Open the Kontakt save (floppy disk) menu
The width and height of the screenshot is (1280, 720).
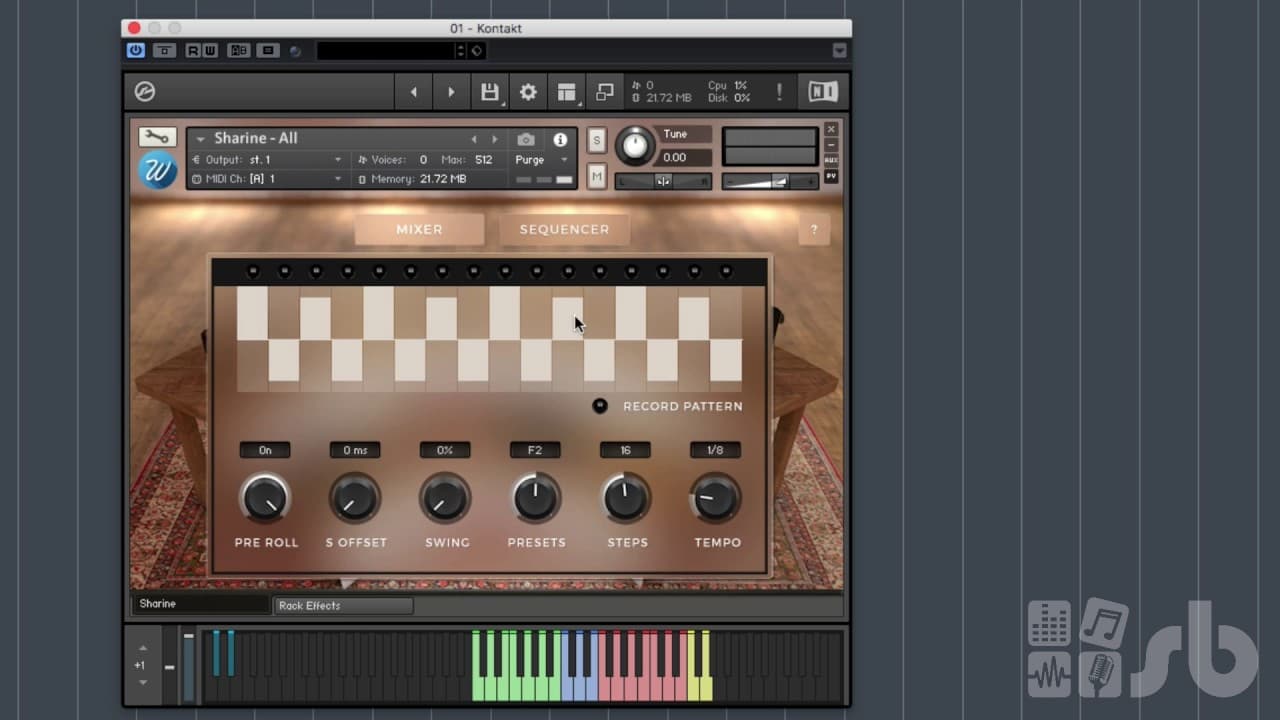tap(490, 92)
